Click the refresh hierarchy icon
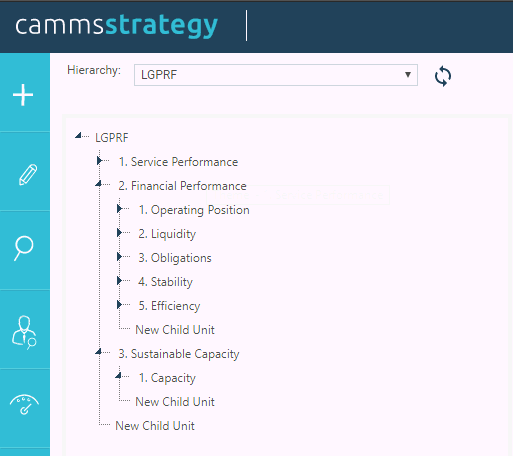Viewport: 513px width, 456px height. pyautogui.click(x=443, y=76)
